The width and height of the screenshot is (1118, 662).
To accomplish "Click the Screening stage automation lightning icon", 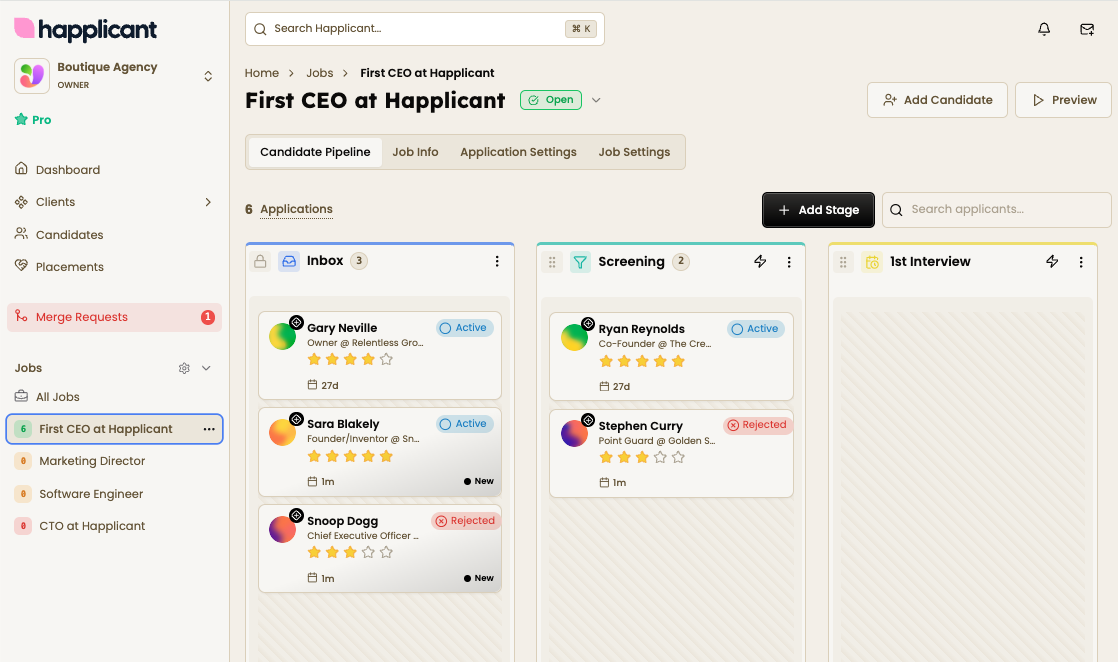I will 760,262.
